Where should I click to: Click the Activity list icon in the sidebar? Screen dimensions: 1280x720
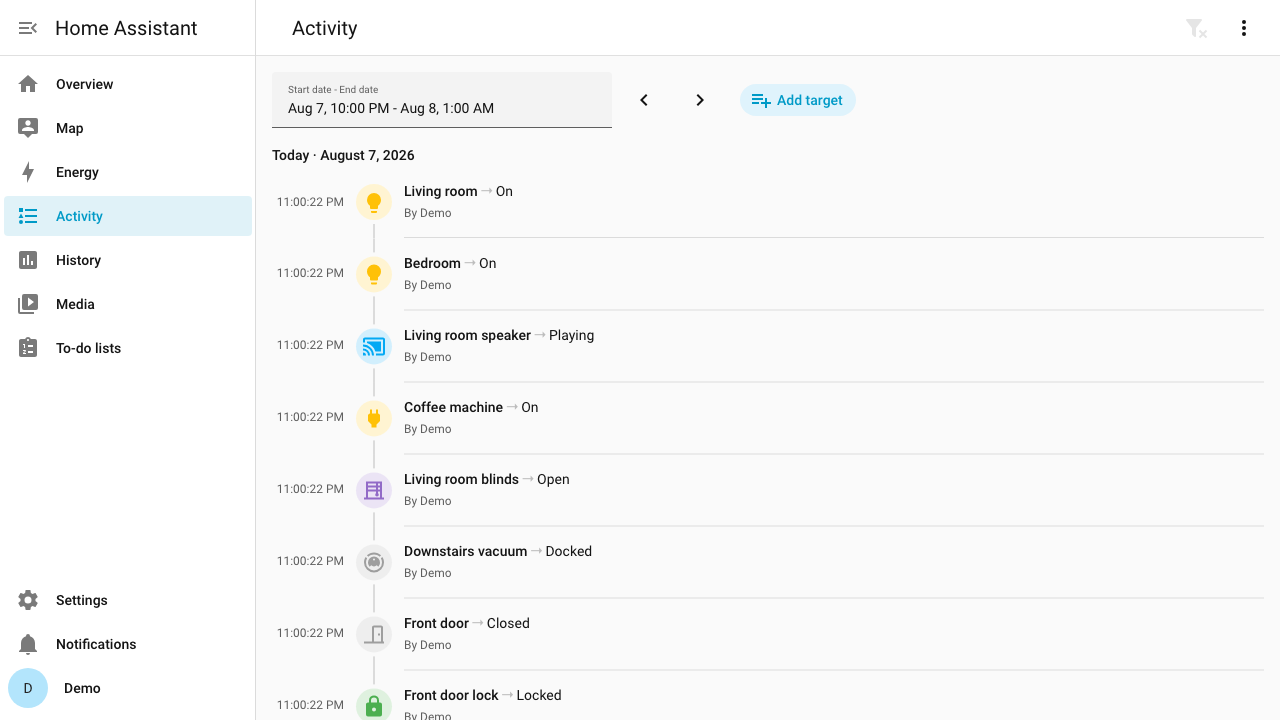28,216
